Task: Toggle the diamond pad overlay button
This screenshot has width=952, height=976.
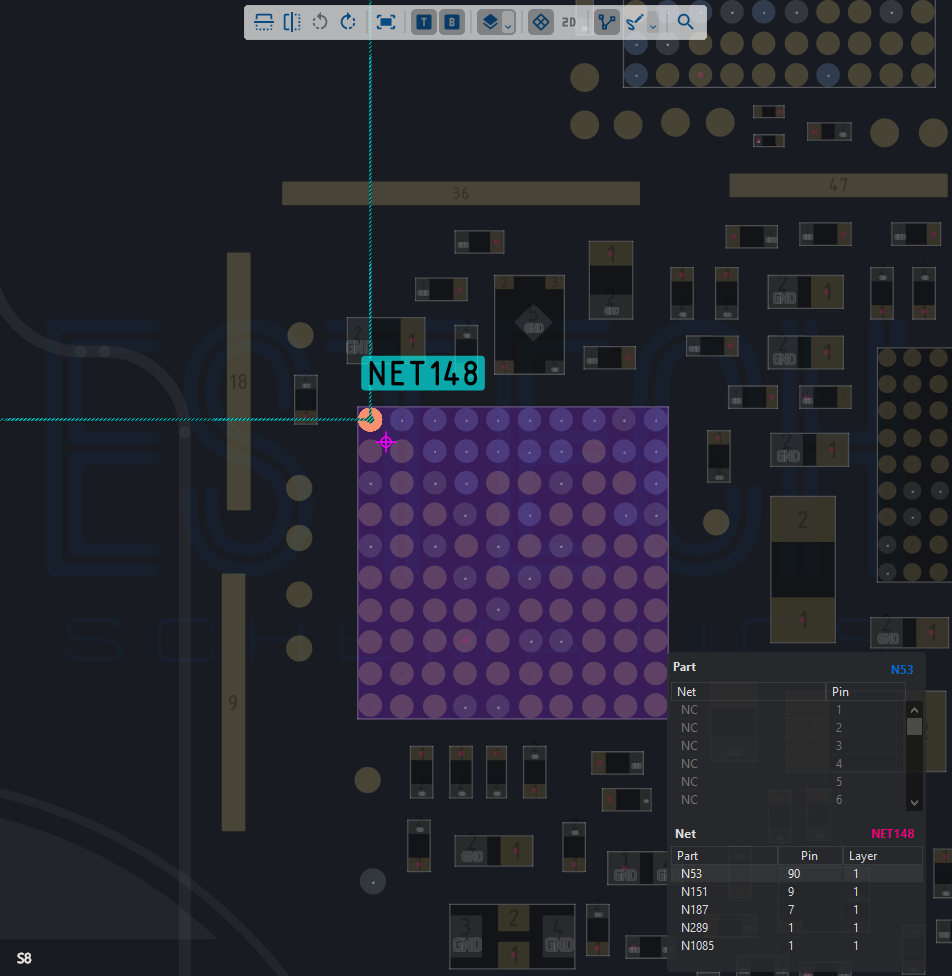Action: coord(541,22)
